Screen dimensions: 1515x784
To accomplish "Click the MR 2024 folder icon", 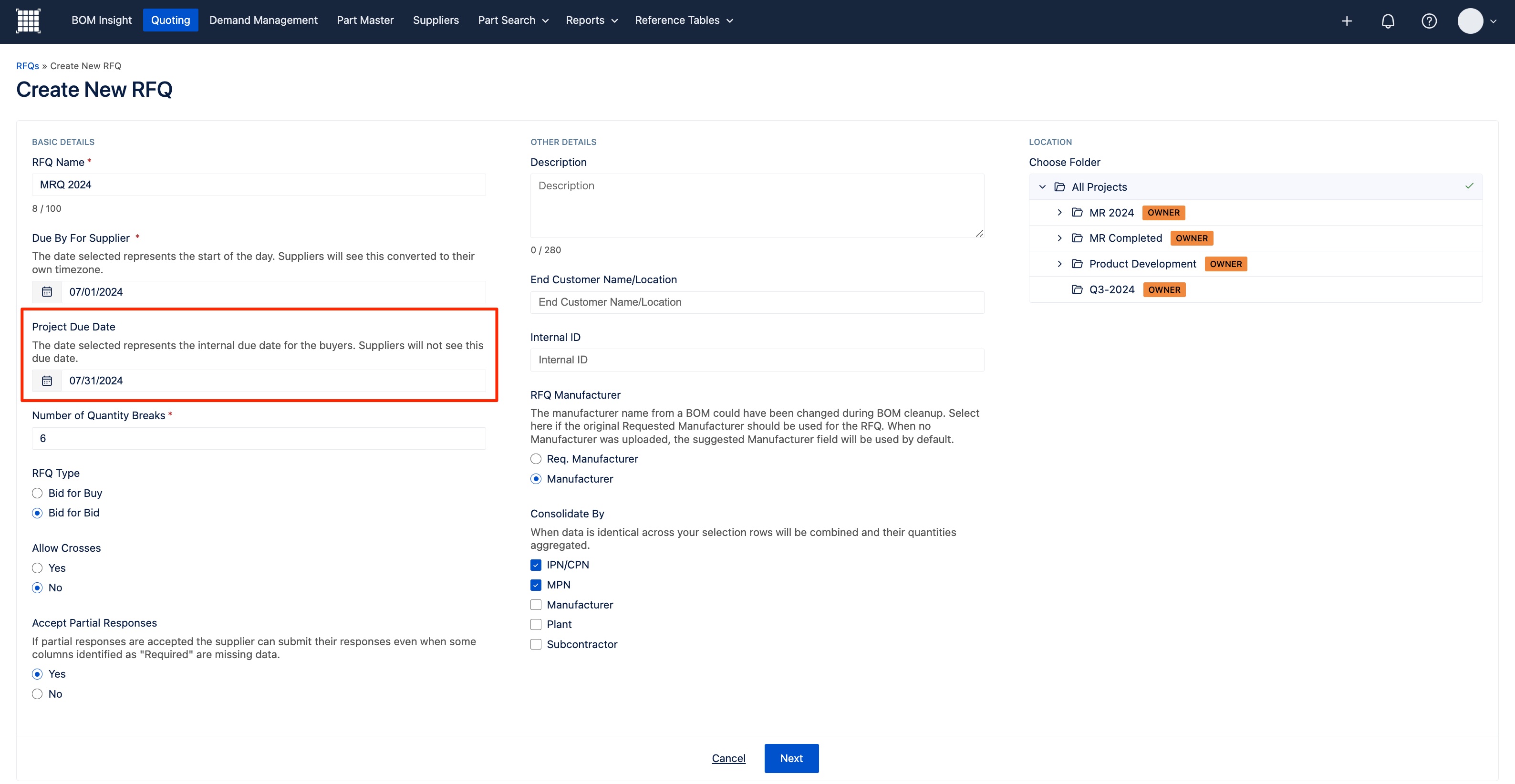I will 1078,212.
